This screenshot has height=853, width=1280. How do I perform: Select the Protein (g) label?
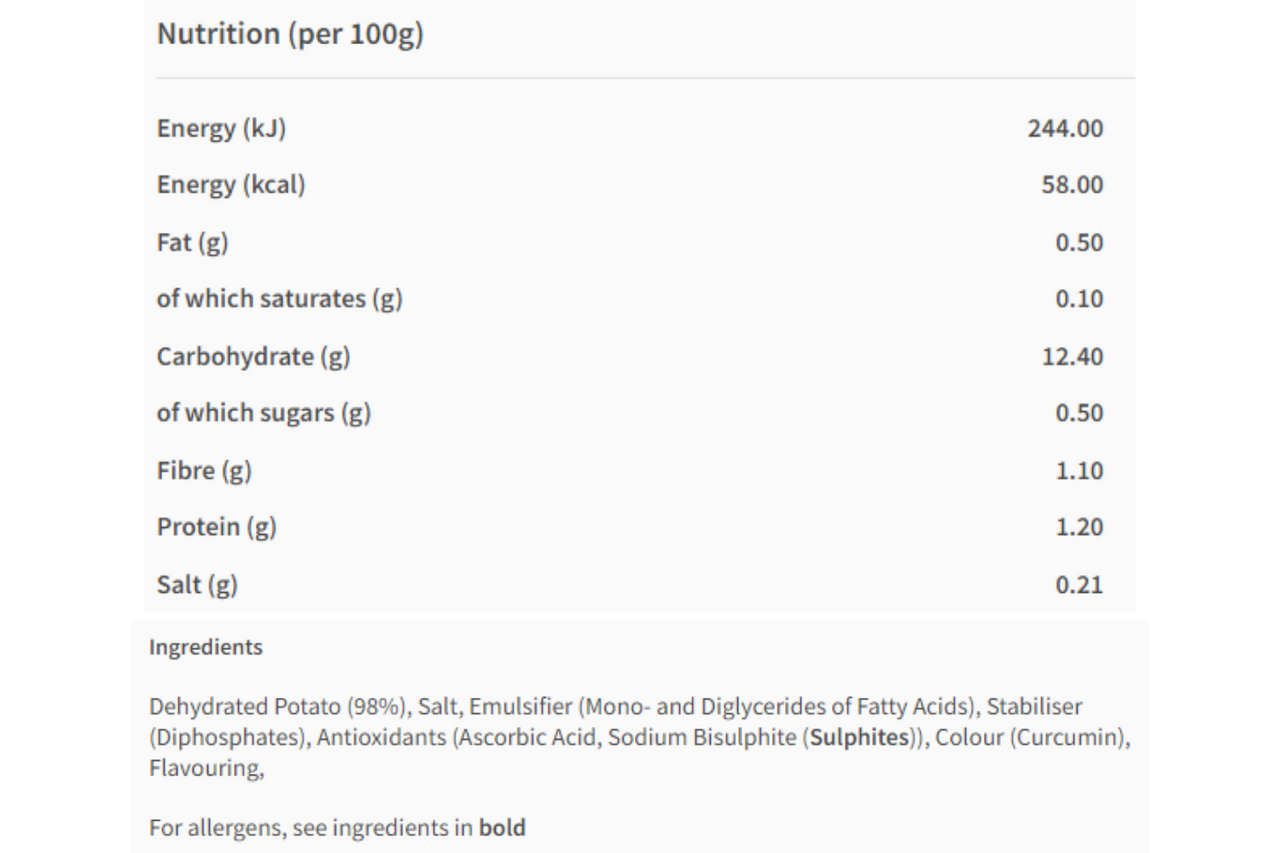point(216,527)
